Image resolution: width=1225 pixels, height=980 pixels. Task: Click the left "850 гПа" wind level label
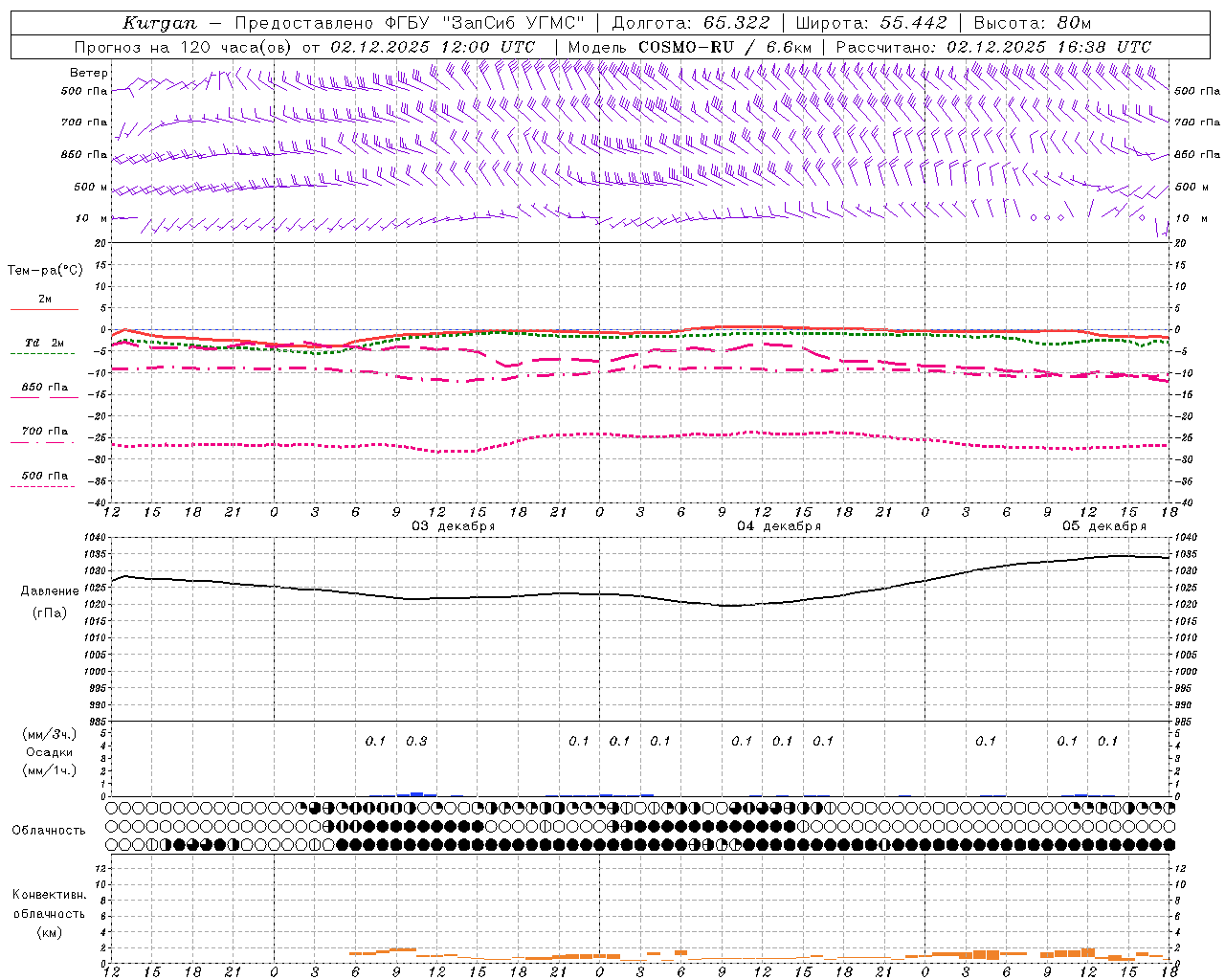84,154
